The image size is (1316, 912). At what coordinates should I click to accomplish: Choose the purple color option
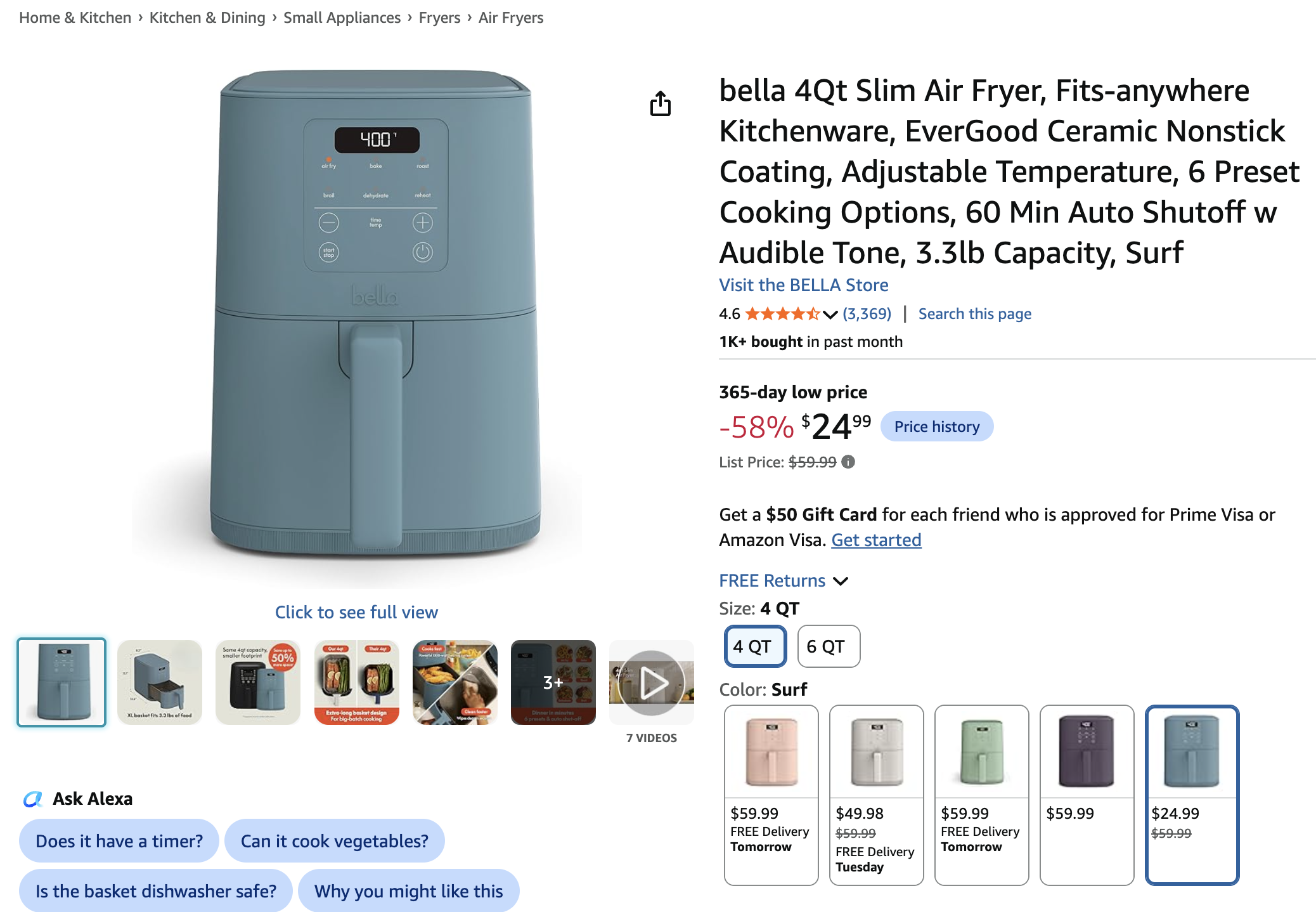point(1087,795)
